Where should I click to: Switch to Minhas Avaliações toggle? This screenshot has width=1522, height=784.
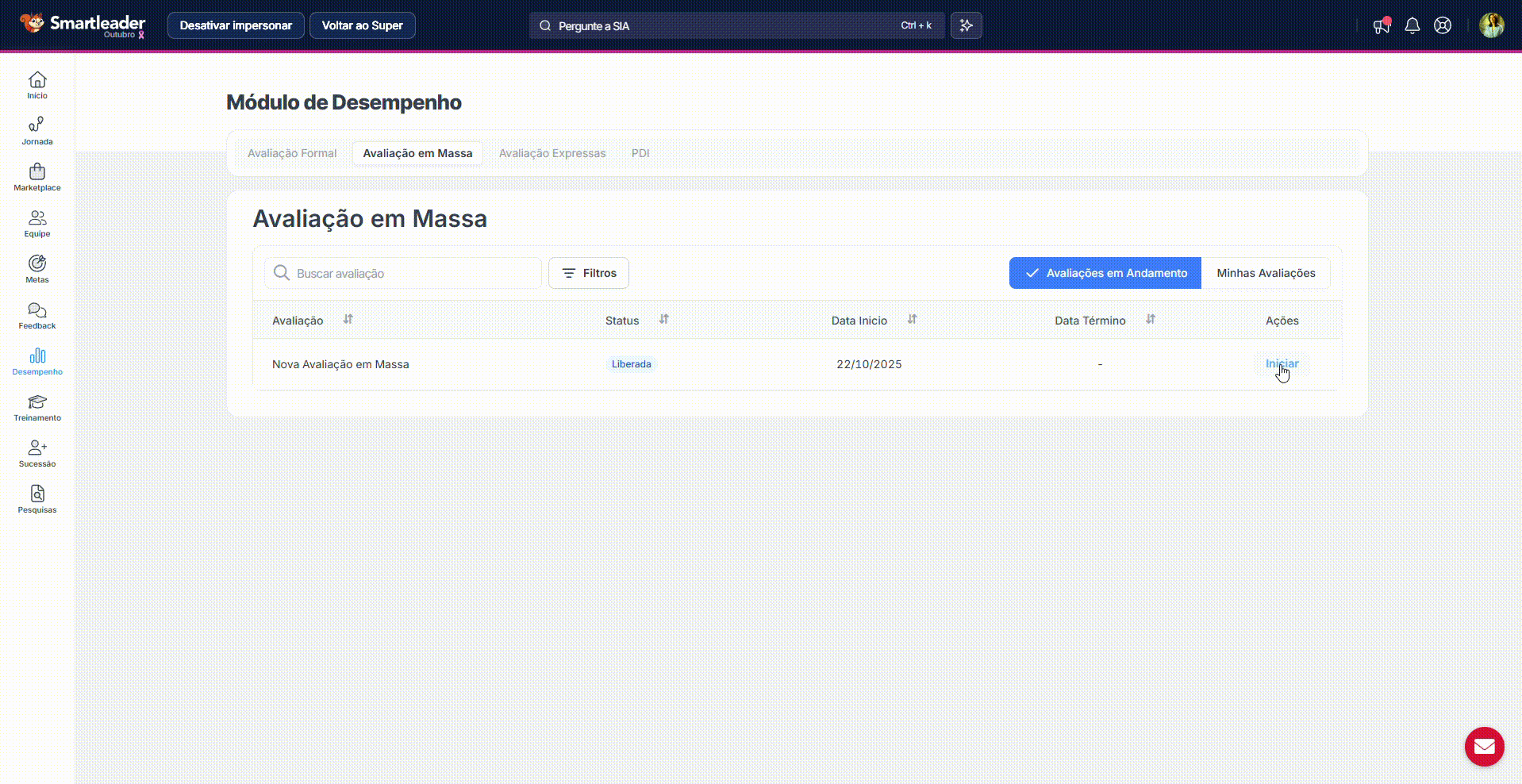[x=1266, y=273]
